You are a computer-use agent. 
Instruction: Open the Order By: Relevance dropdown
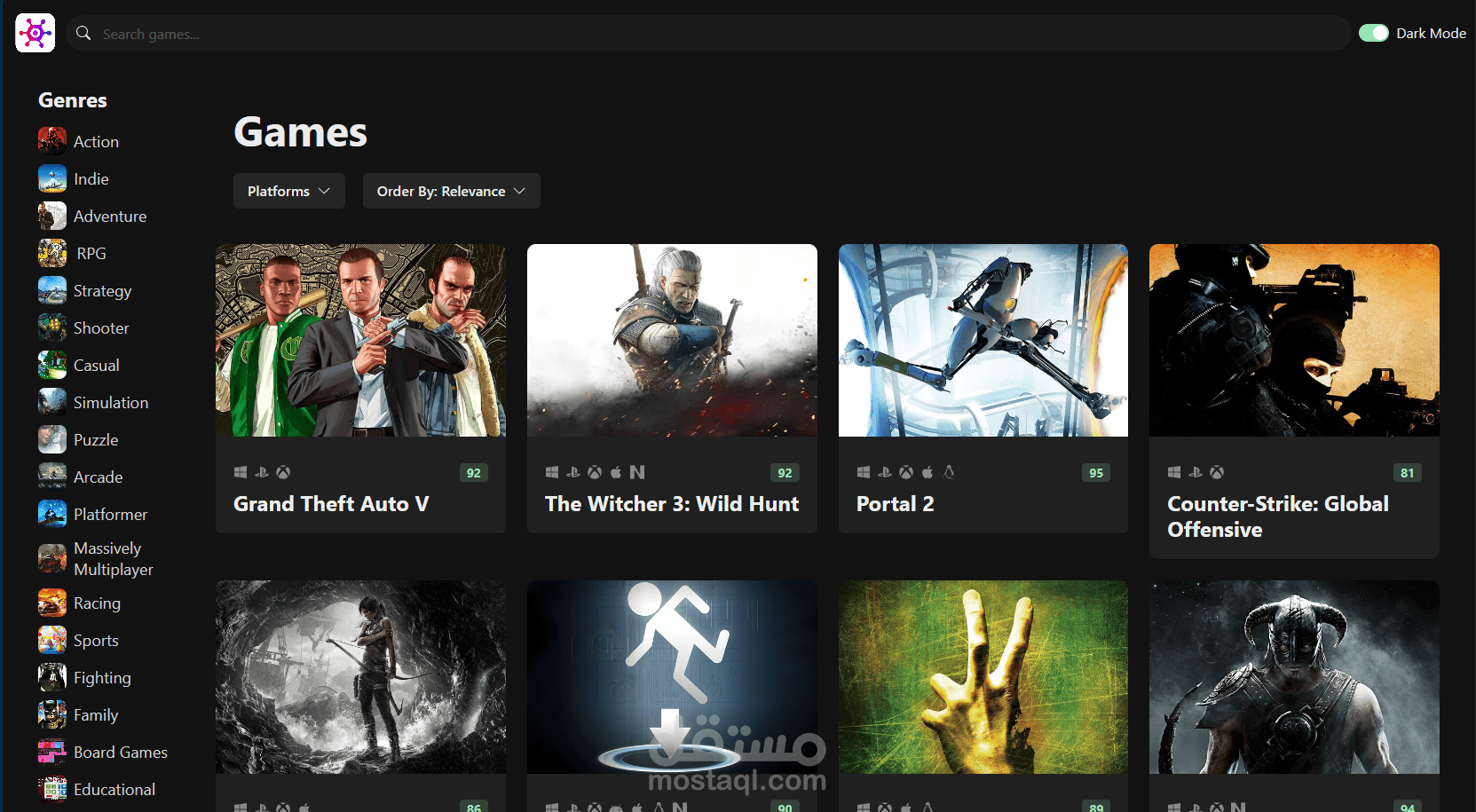click(452, 191)
